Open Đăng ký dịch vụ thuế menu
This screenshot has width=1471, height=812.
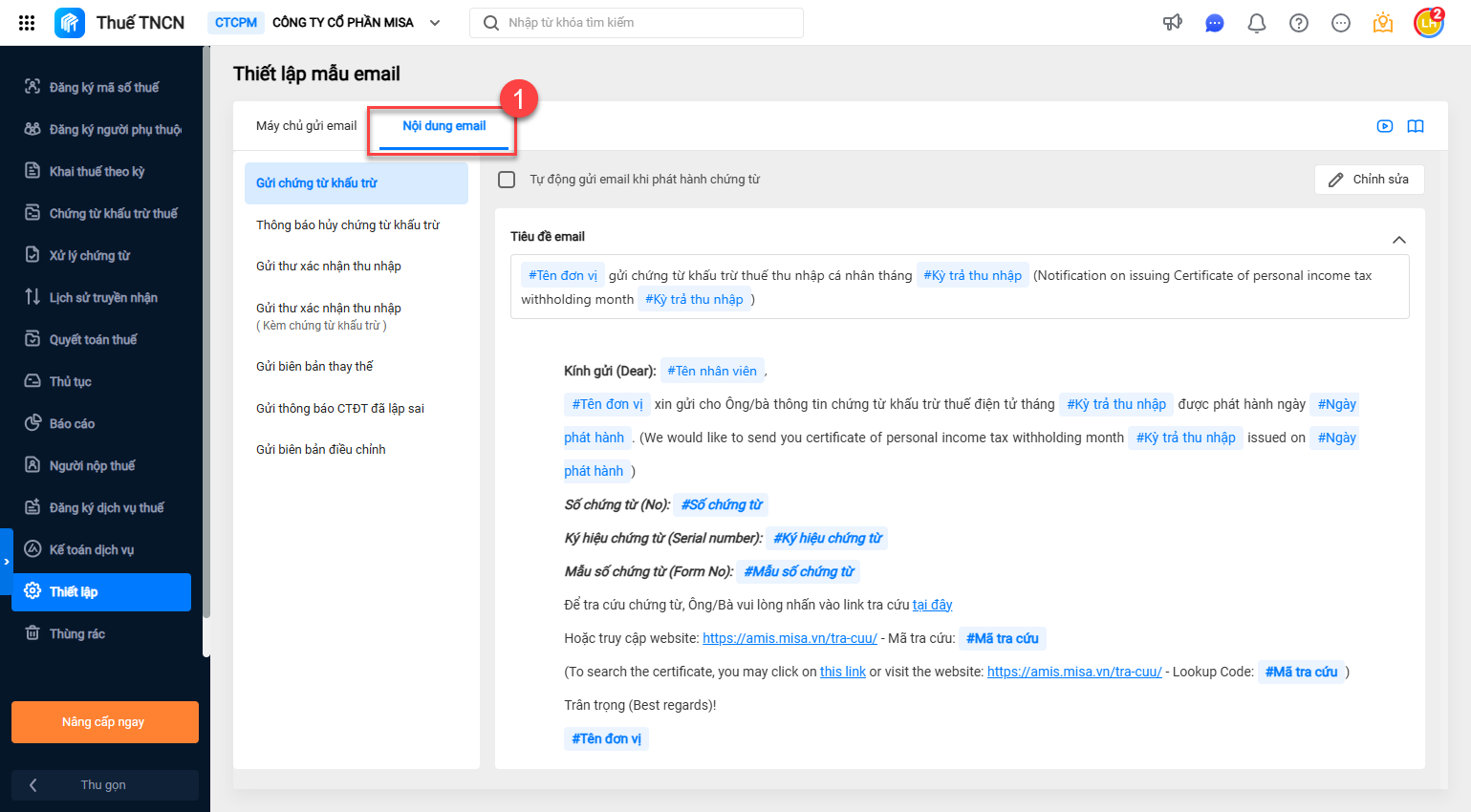[x=101, y=507]
